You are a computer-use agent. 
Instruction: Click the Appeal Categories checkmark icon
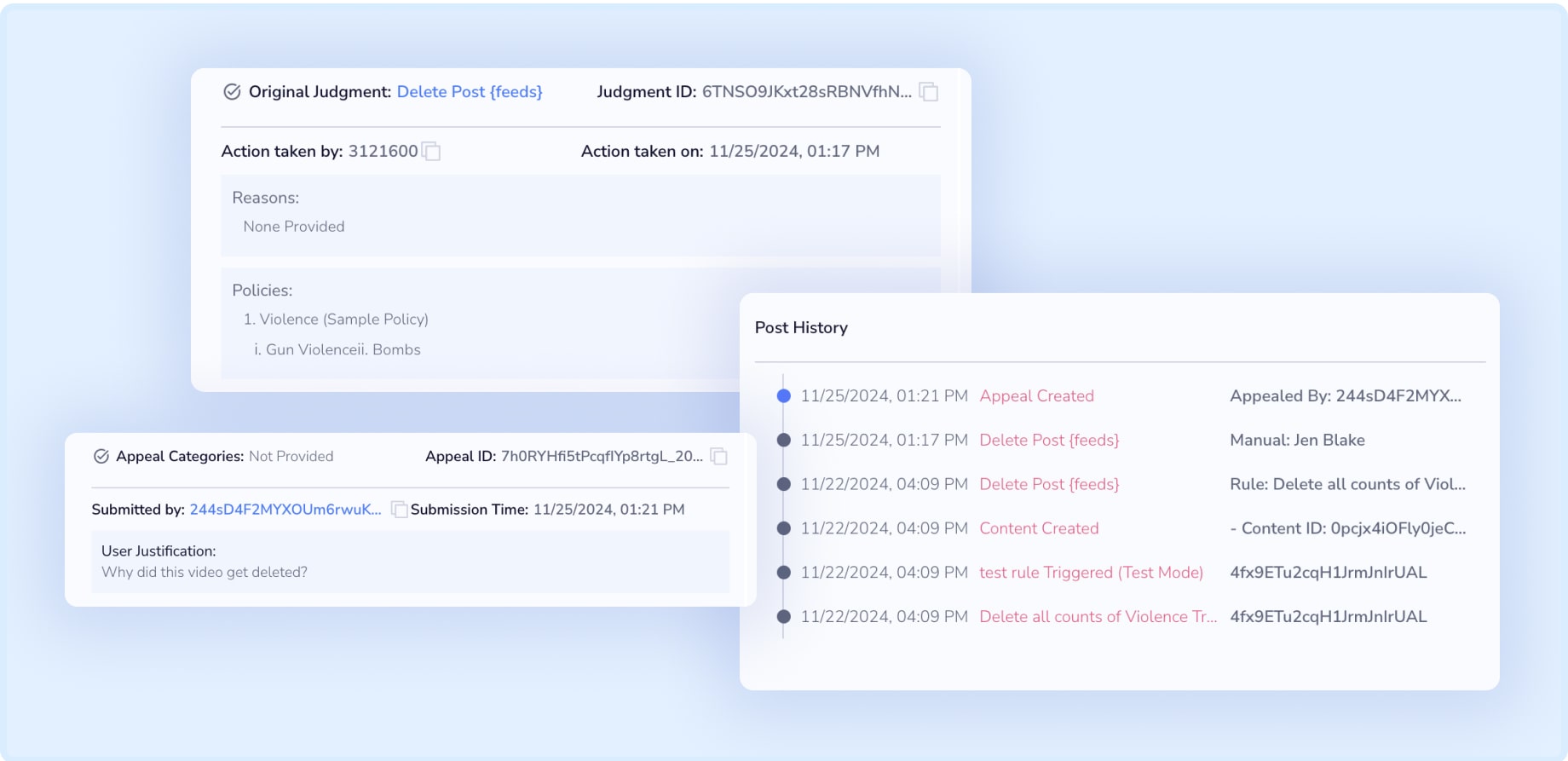(101, 457)
